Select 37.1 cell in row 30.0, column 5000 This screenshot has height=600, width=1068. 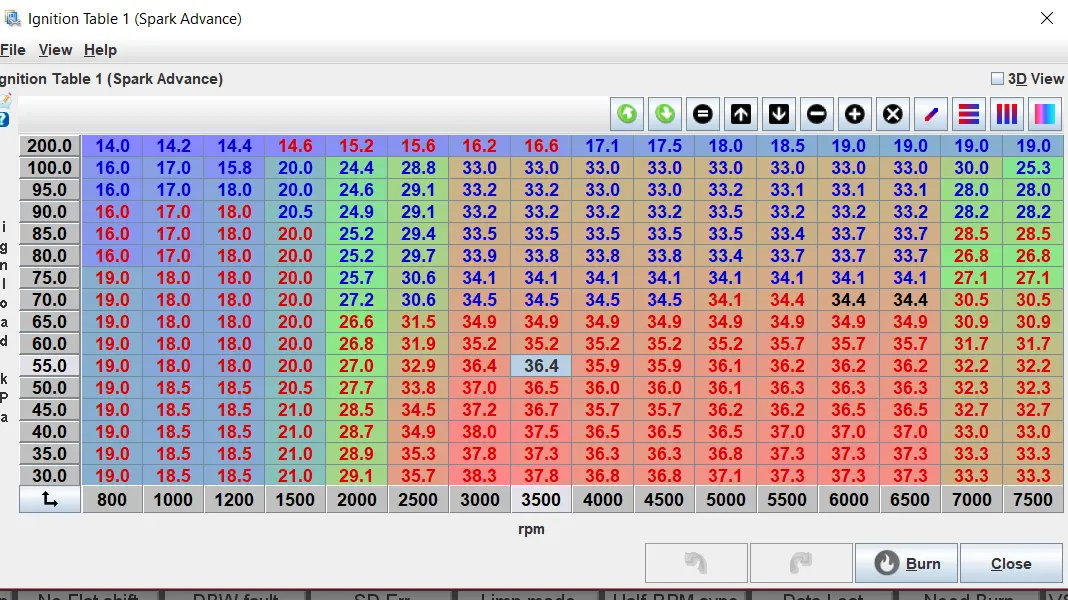[x=725, y=475]
